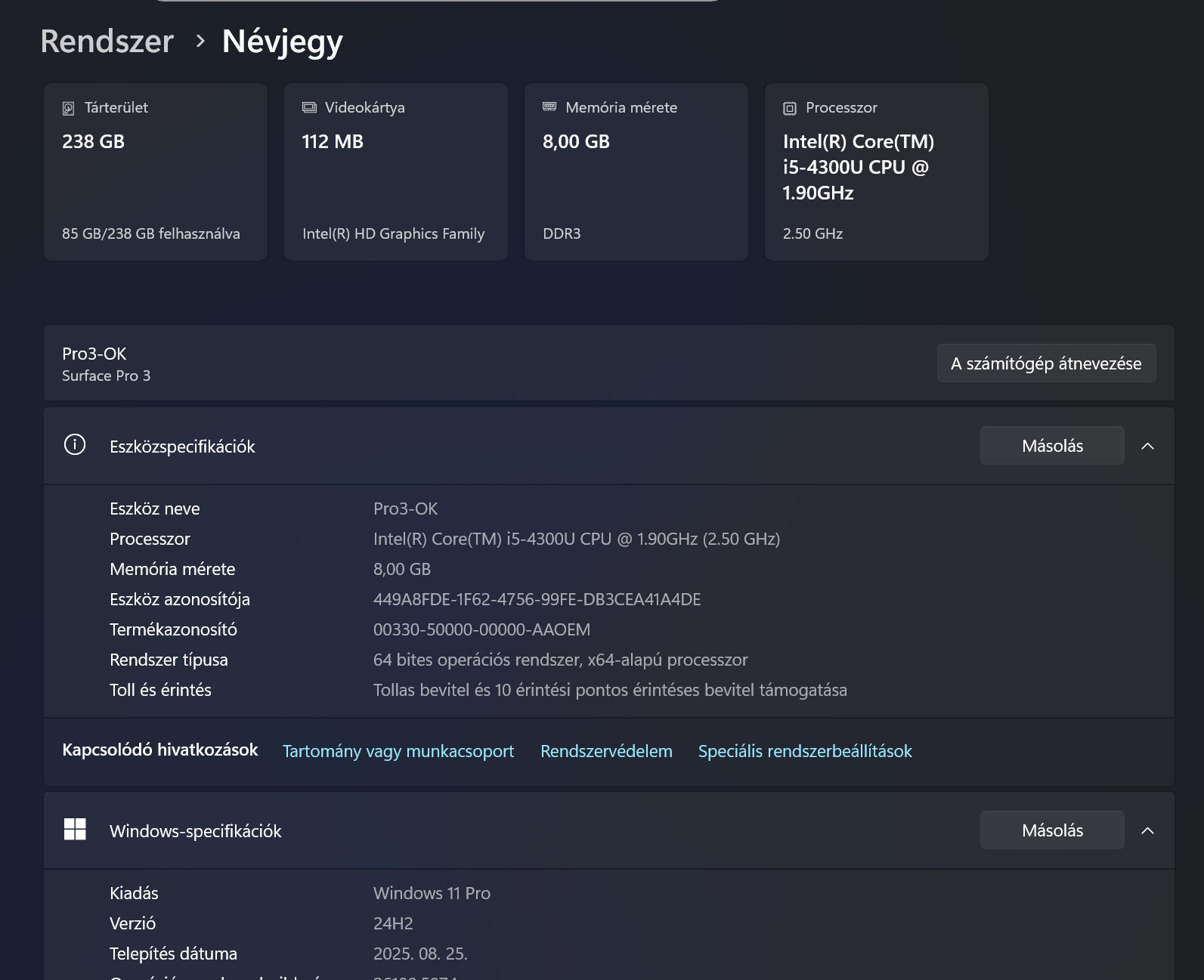Click DDR3 memory type text

(x=562, y=233)
